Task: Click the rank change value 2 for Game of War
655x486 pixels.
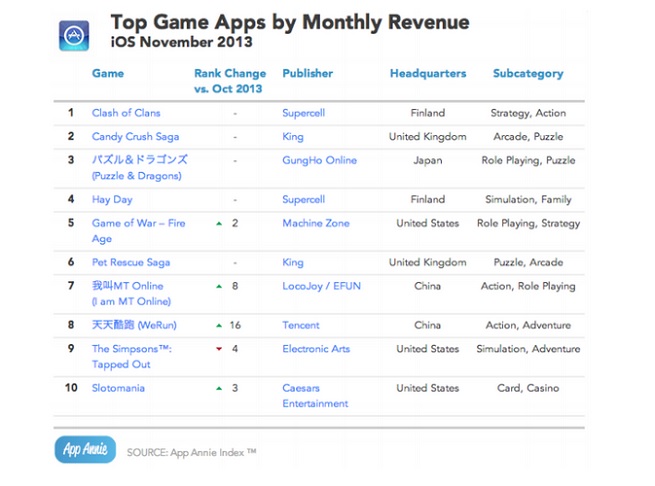Action: point(235,223)
